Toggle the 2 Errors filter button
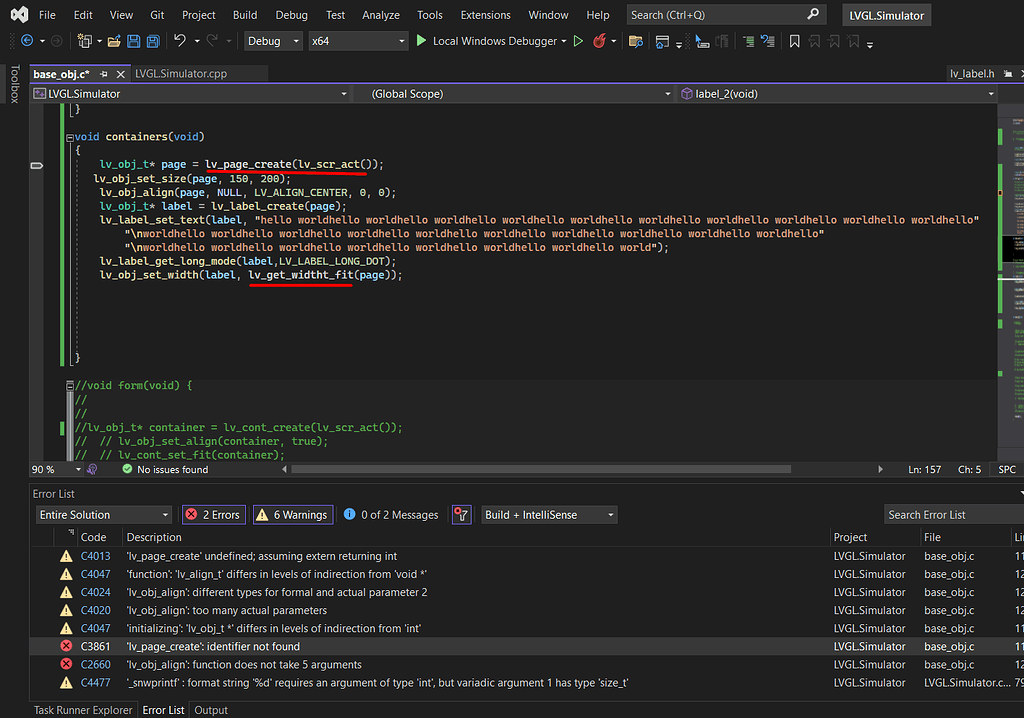 214,515
